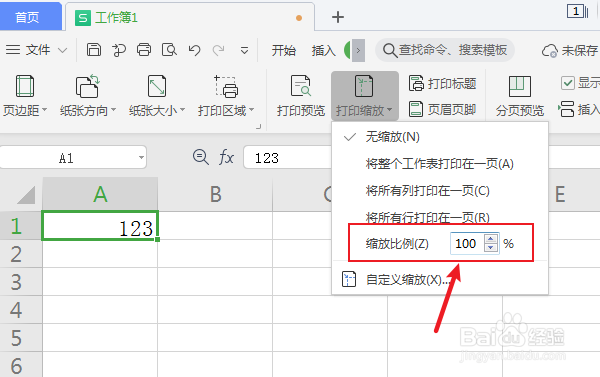Open the 纸张方向 orientation dropdown
The height and width of the screenshot is (377, 600).
click(88, 96)
